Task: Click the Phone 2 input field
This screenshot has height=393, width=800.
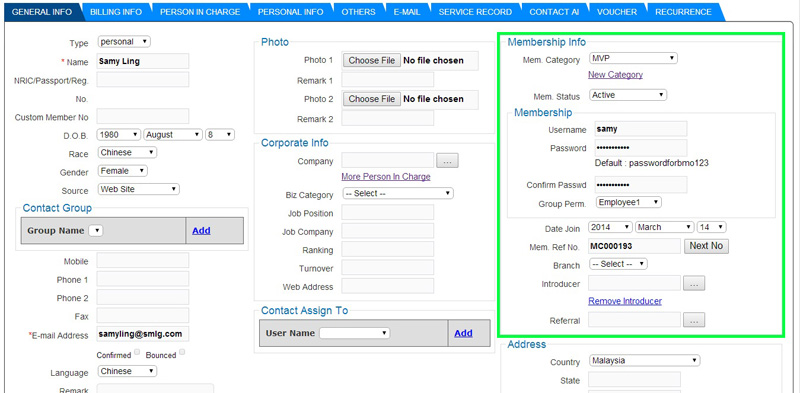Action: (143, 298)
